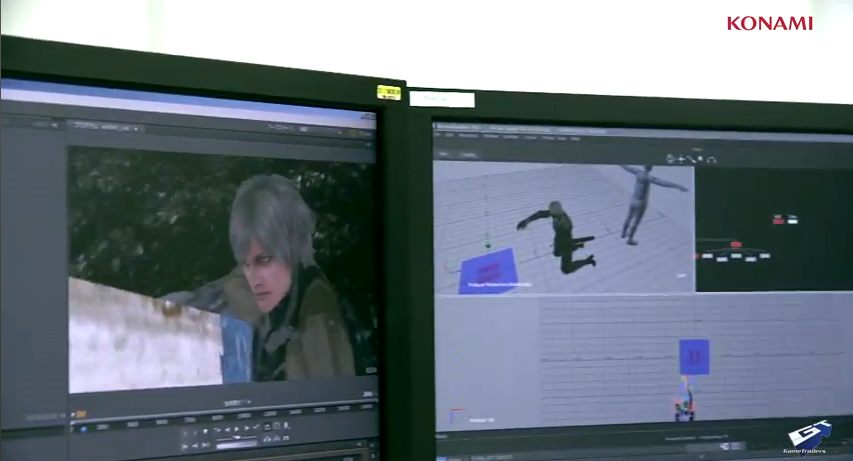Click the blue round icon at the timeline ruler start
853x461 pixels.
[x=84, y=429]
